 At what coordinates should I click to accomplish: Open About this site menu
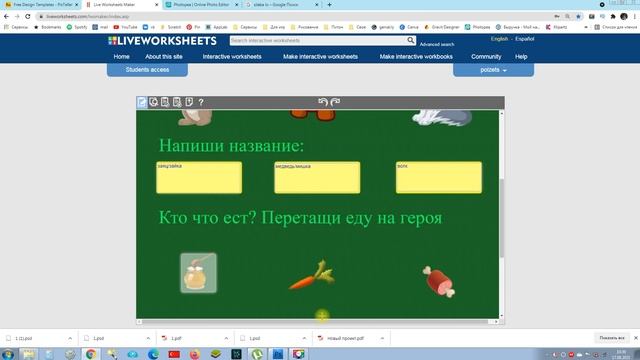point(164,57)
